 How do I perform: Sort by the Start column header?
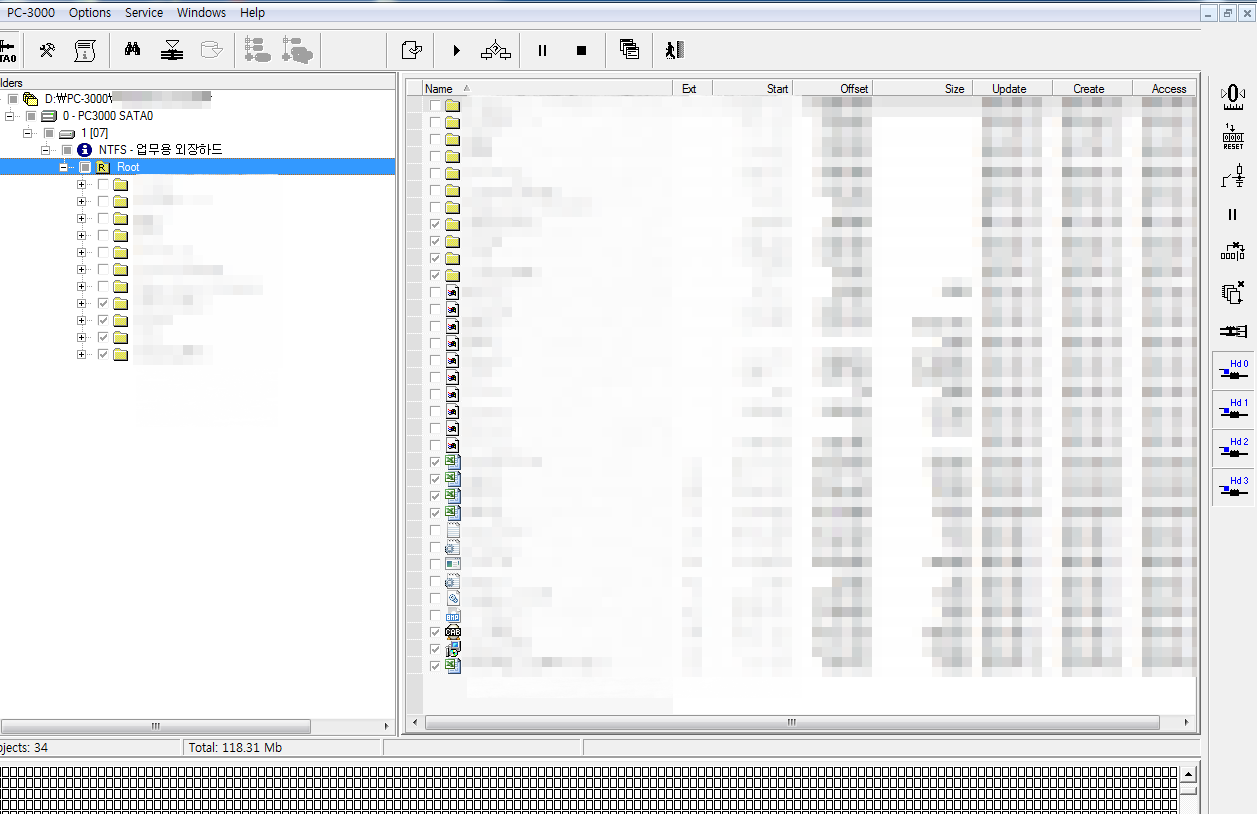click(x=752, y=88)
